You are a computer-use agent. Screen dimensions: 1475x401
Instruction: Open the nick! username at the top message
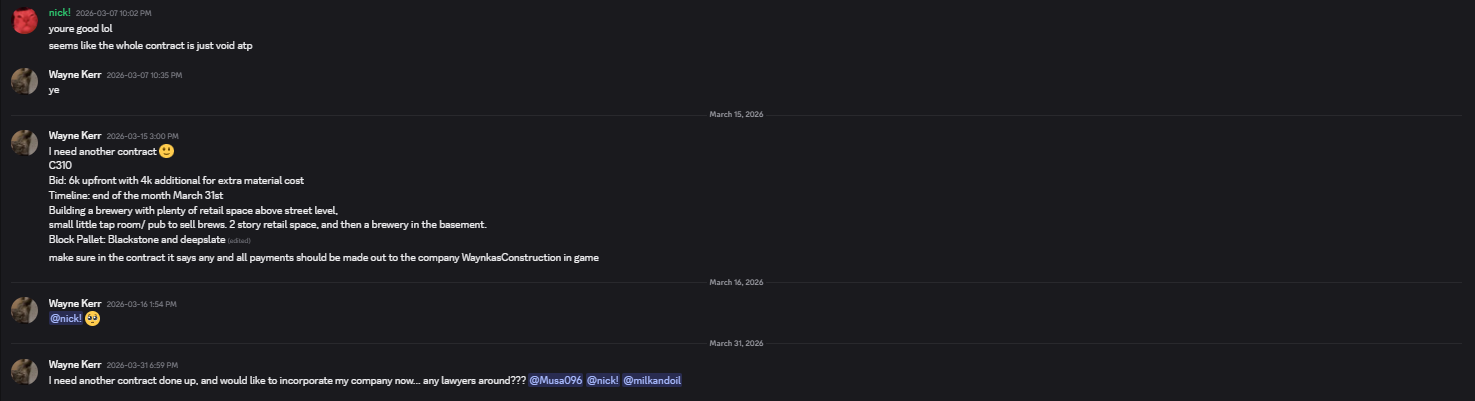click(x=60, y=13)
